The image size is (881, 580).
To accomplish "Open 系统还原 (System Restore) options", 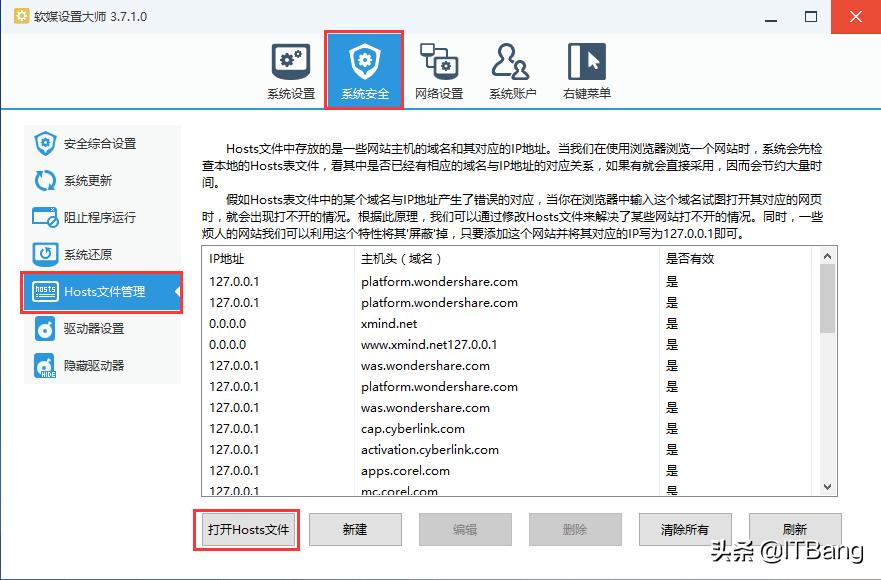I will pos(85,254).
